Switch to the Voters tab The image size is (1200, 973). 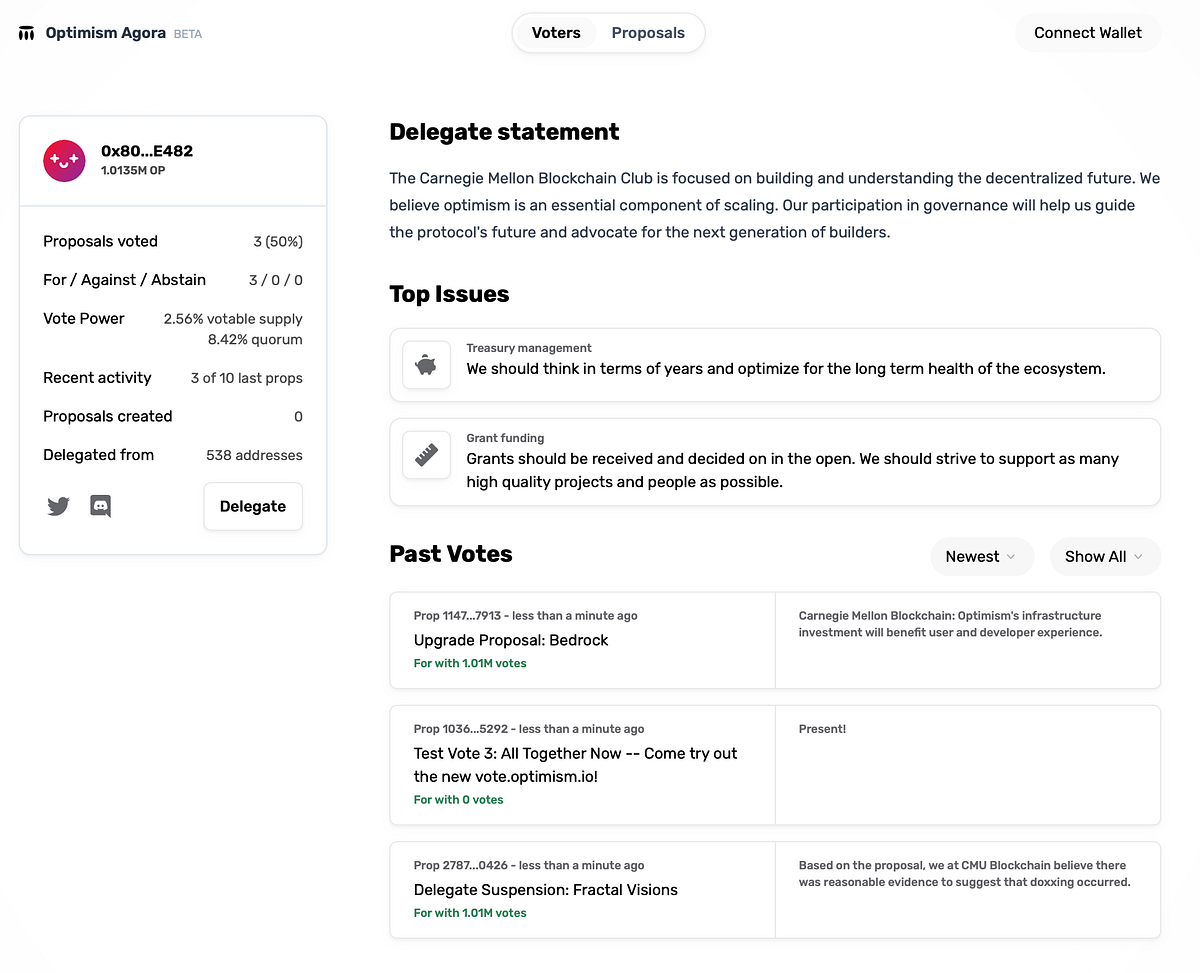click(x=556, y=33)
